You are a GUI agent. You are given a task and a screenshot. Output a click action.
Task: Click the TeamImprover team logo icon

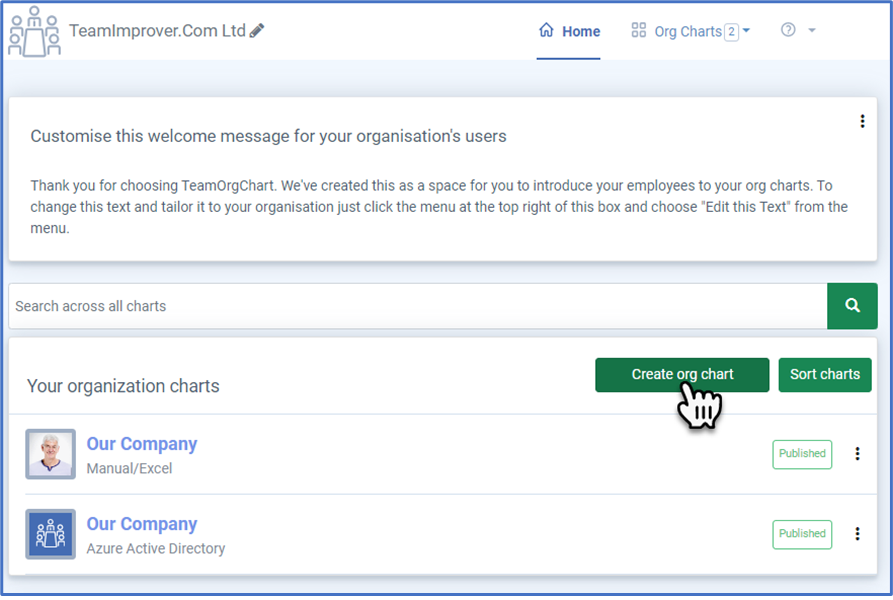pos(34,31)
